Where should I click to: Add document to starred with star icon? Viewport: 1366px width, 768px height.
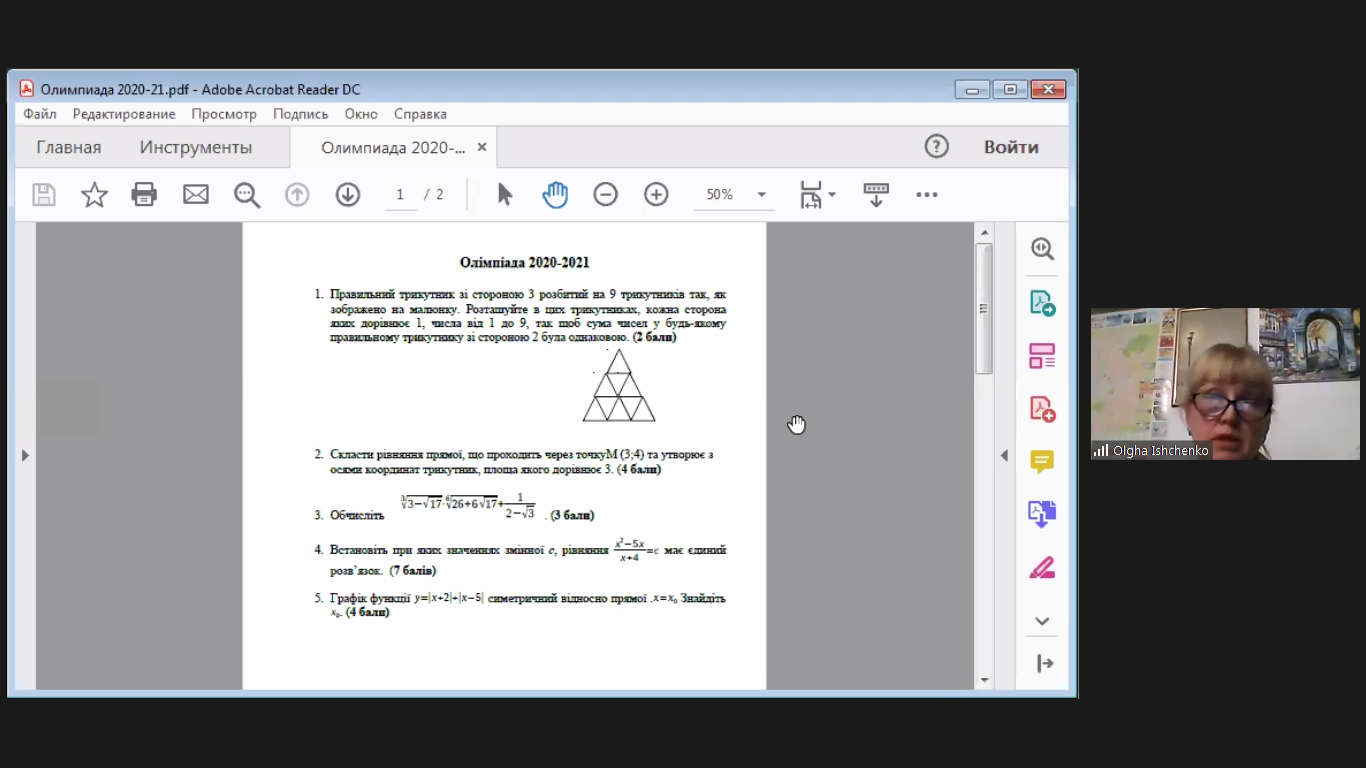tap(94, 195)
